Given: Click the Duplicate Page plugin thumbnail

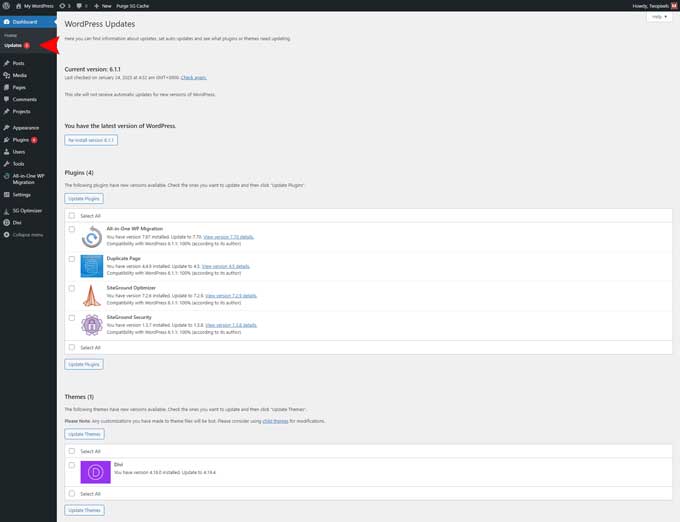Looking at the screenshot, I should 92,266.
